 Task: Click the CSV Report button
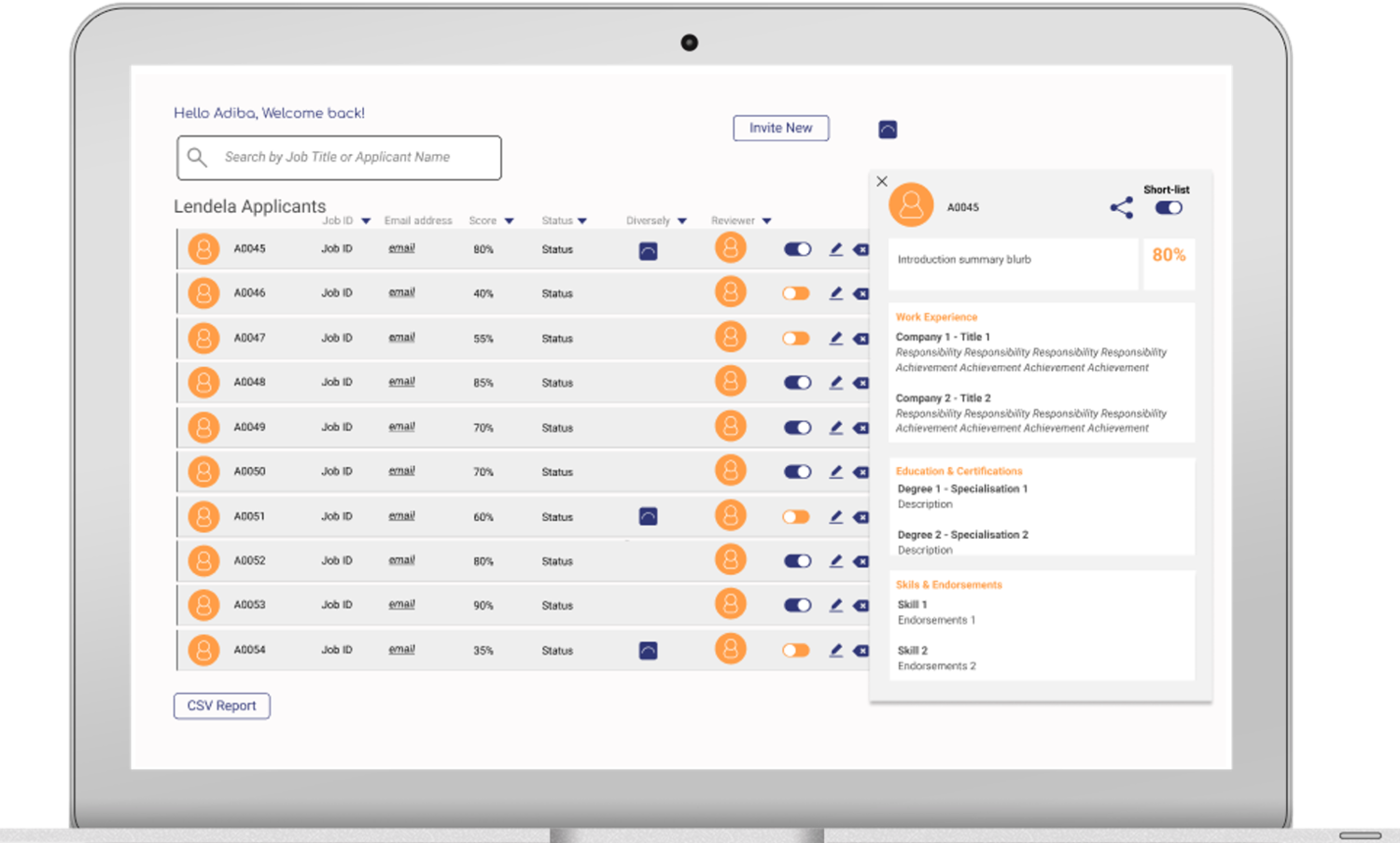pos(222,706)
